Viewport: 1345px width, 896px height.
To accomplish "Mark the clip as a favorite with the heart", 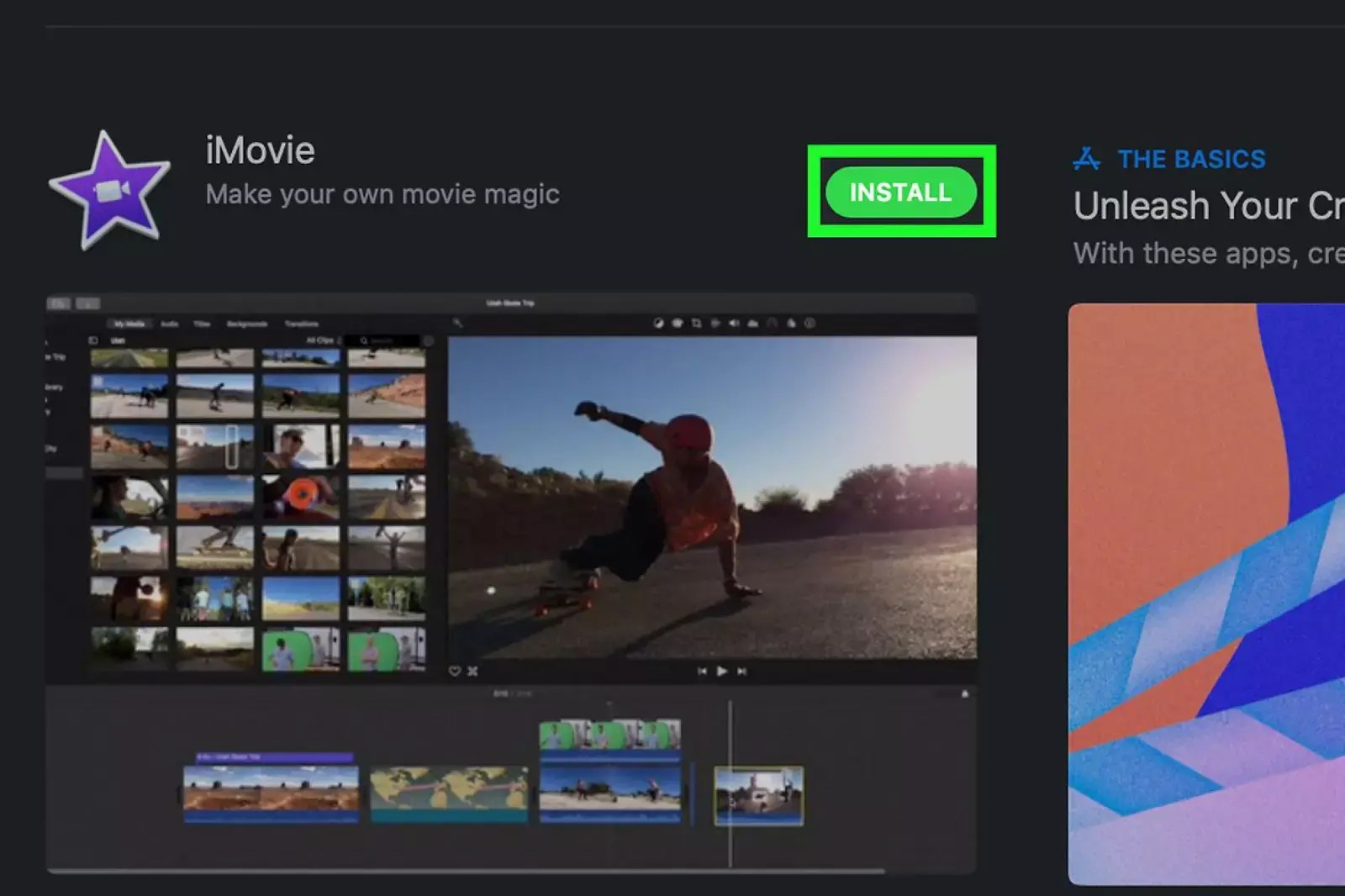I will click(455, 671).
